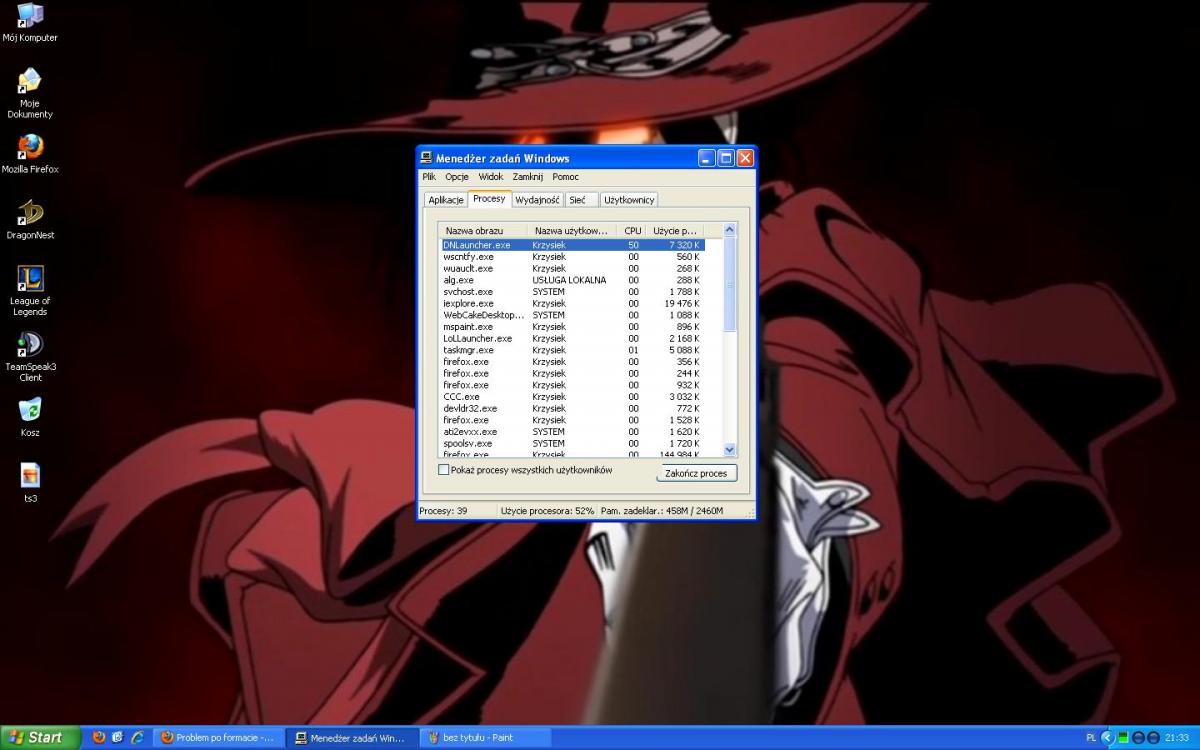Open the Opcje menu

(457, 177)
